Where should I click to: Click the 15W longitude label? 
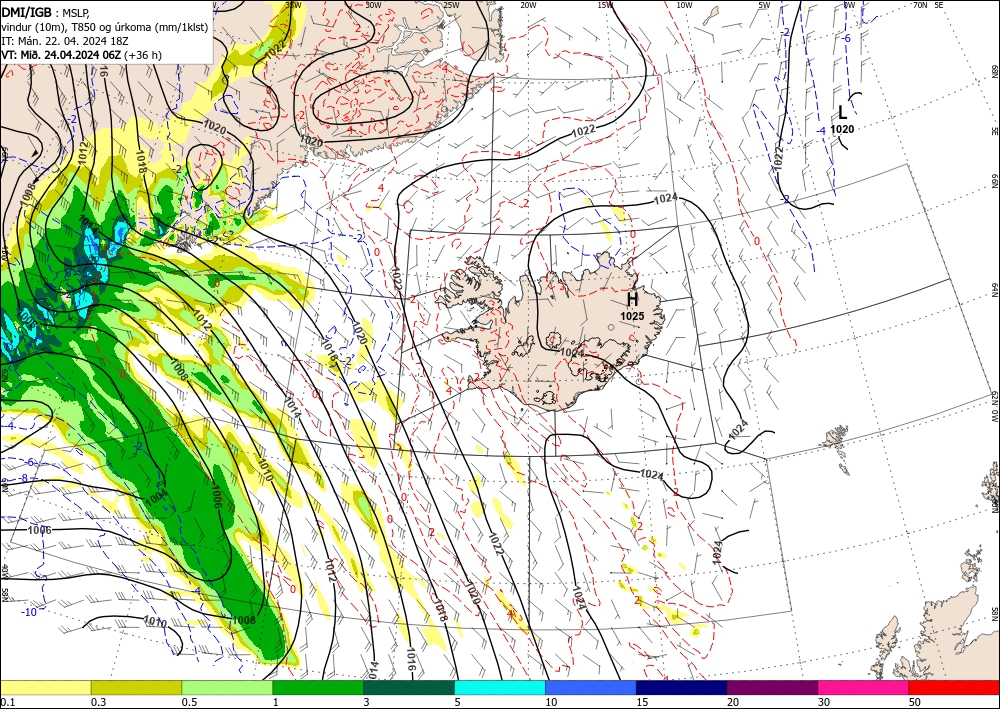click(606, 5)
